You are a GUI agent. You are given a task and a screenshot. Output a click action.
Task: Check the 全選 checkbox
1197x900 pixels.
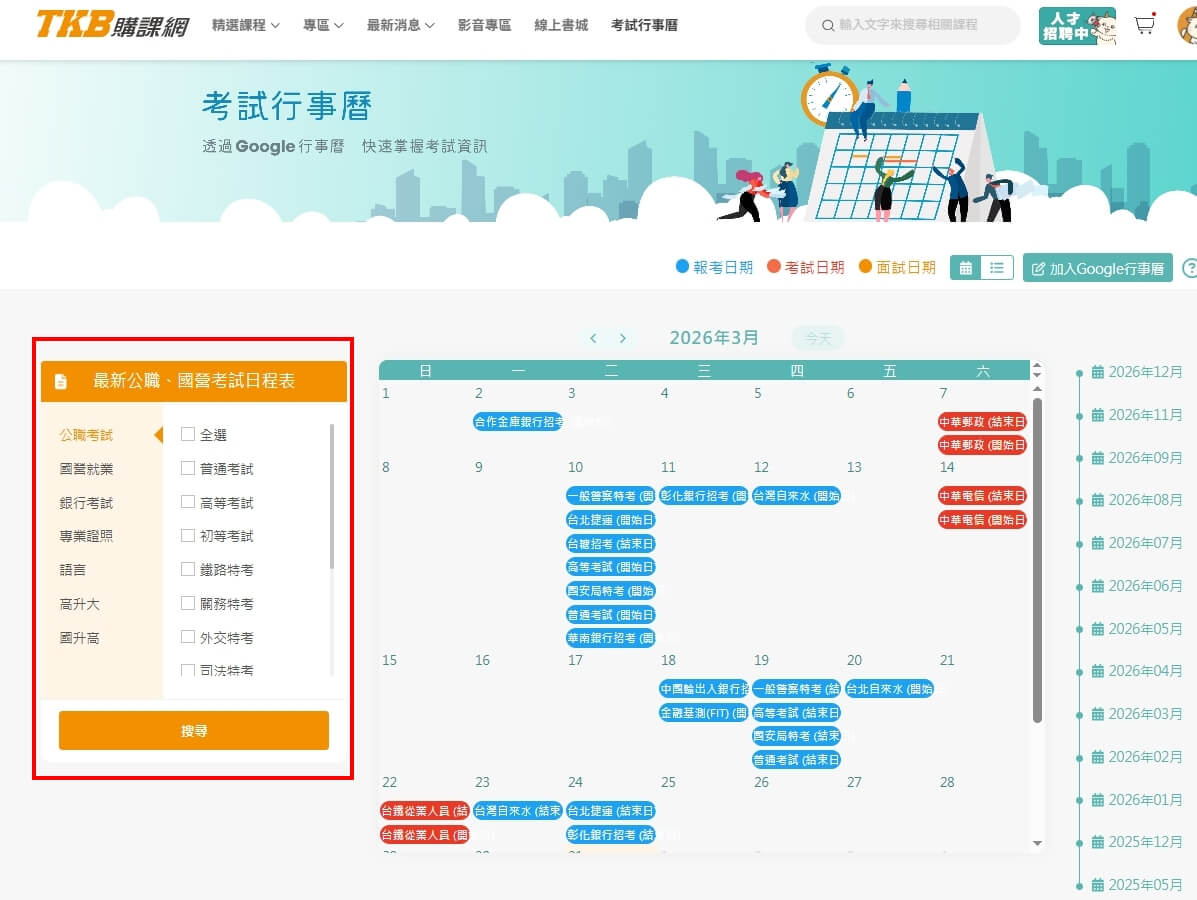tap(188, 435)
